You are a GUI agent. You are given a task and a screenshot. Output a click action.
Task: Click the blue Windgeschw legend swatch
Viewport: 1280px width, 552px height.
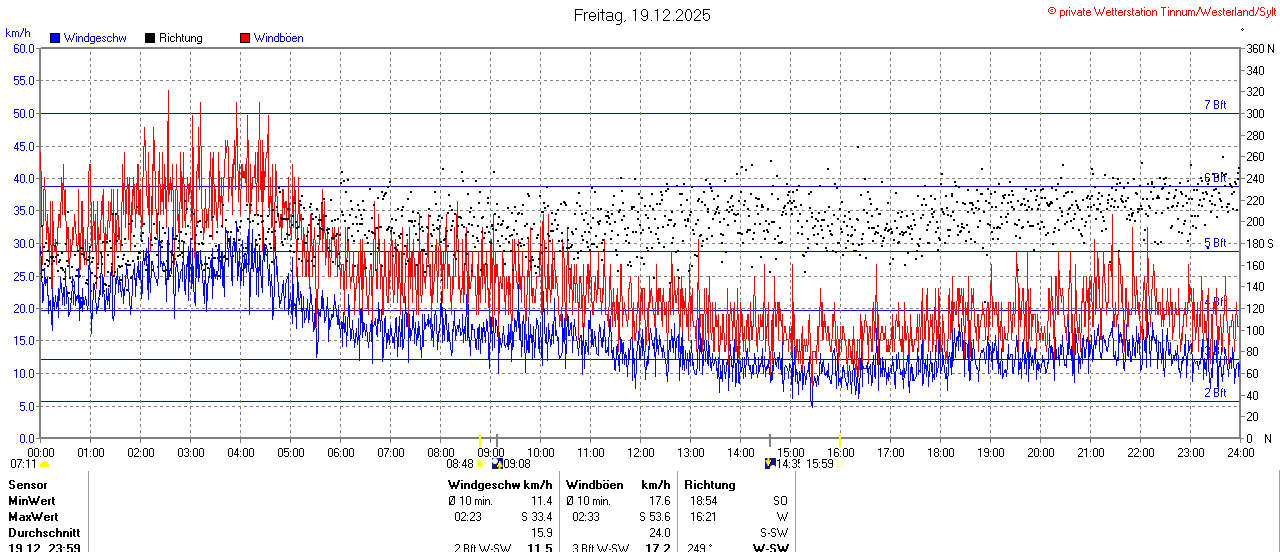coord(55,38)
